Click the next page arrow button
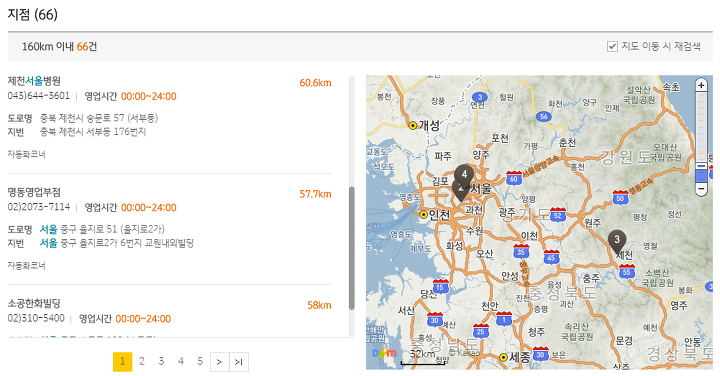The image size is (720, 376). tap(219, 362)
